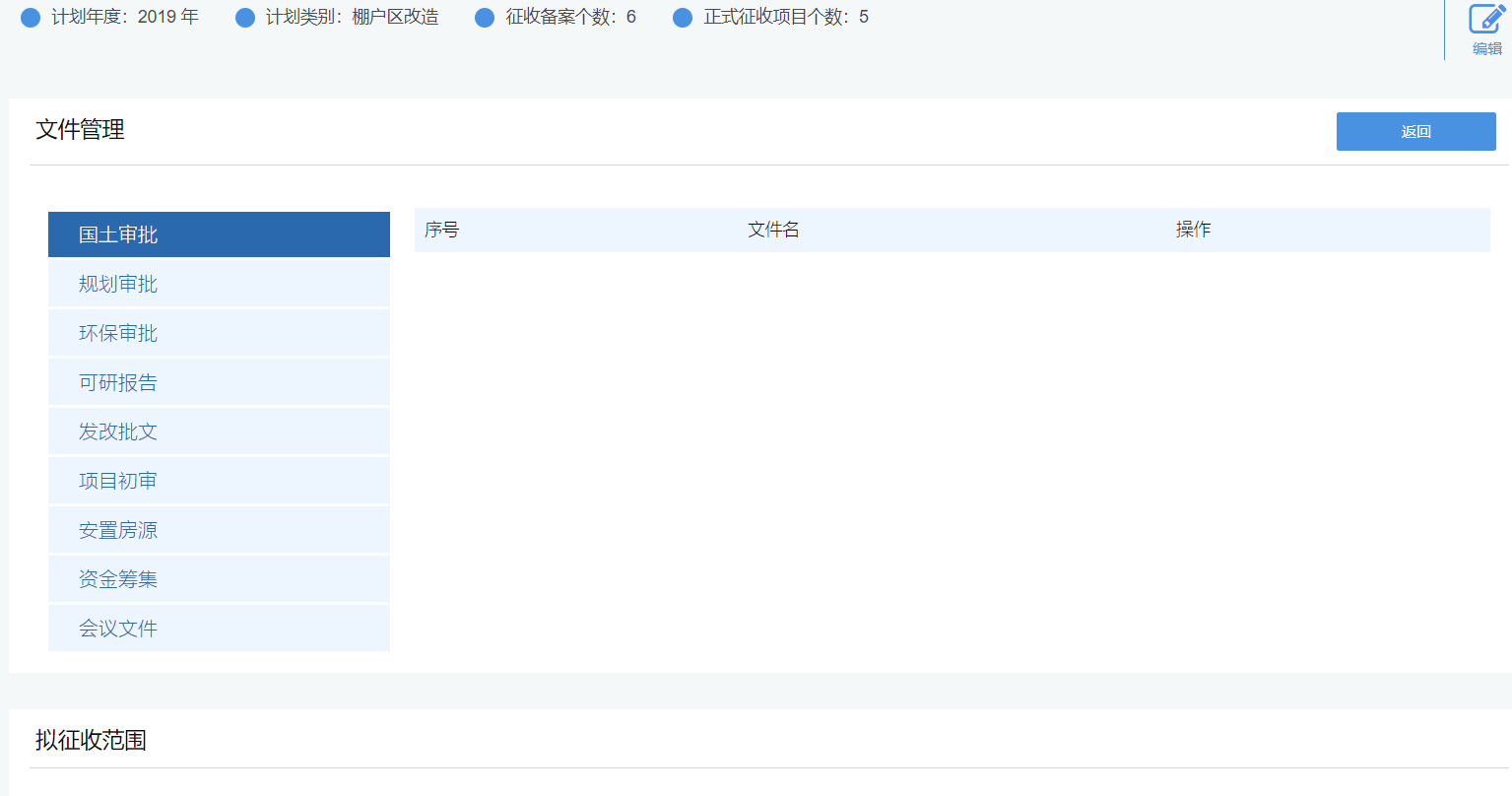
Task: Click the 操作 column header
Action: tap(1193, 230)
